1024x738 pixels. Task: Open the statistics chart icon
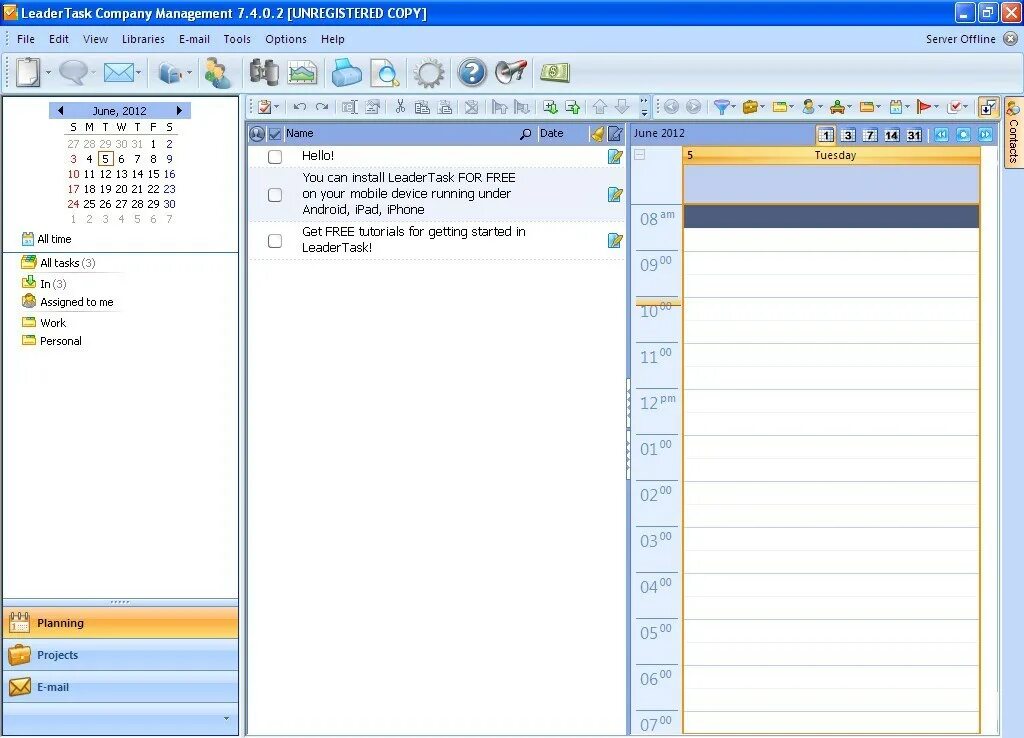coord(302,72)
